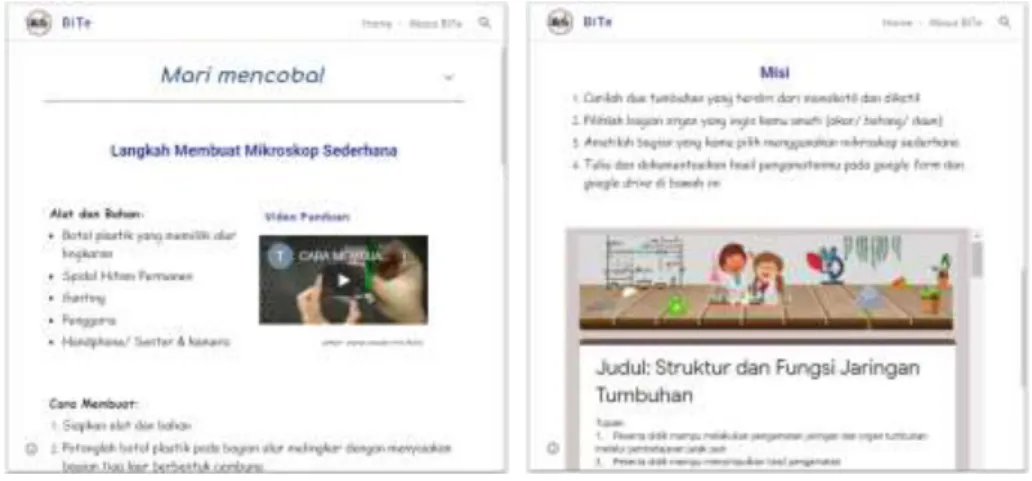Click step 2 Potonglah botol plastik
1032x481 pixels.
pos(257,457)
